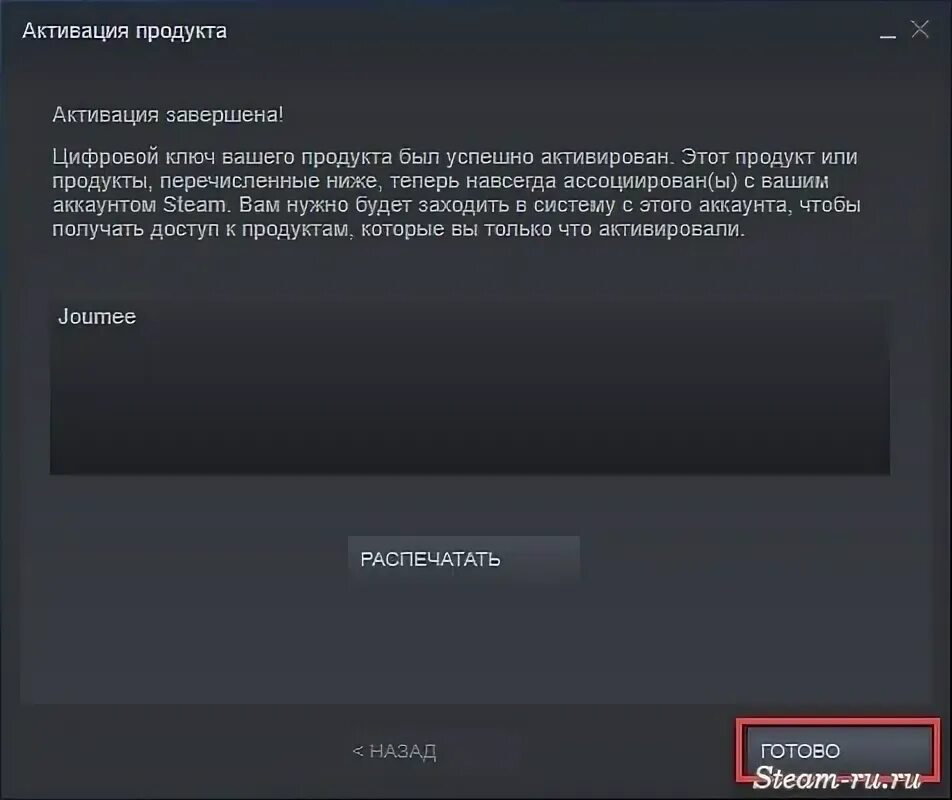Minimize the product activation window
The width and height of the screenshot is (952, 800).
click(888, 32)
